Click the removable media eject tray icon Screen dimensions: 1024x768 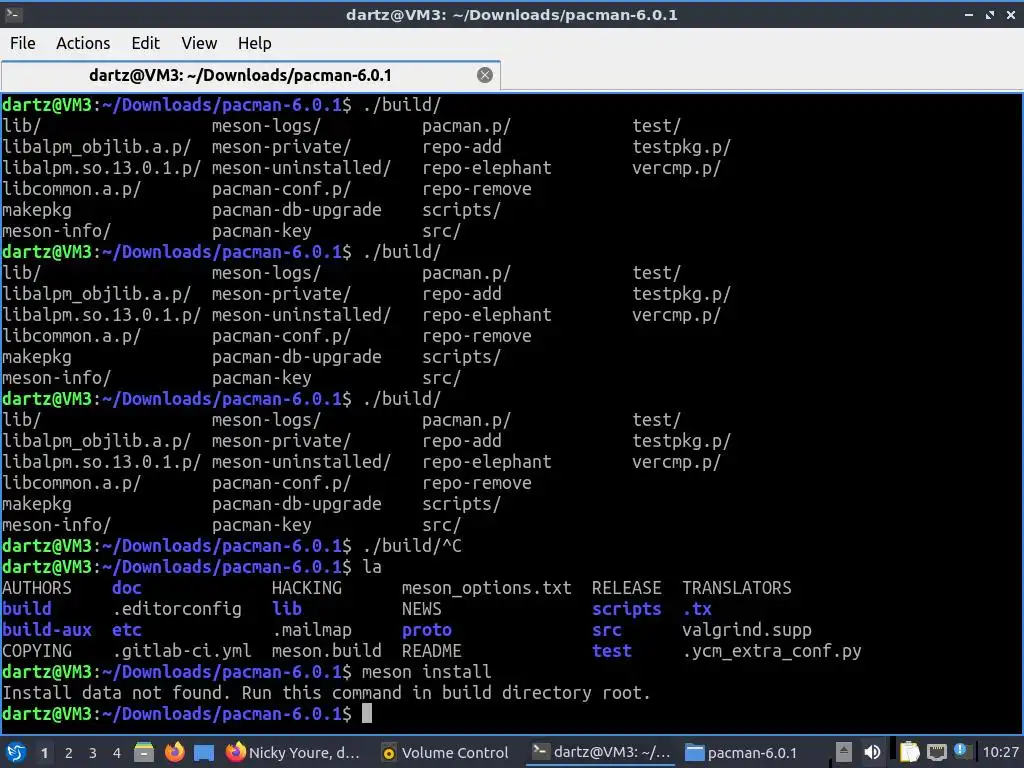(844, 752)
